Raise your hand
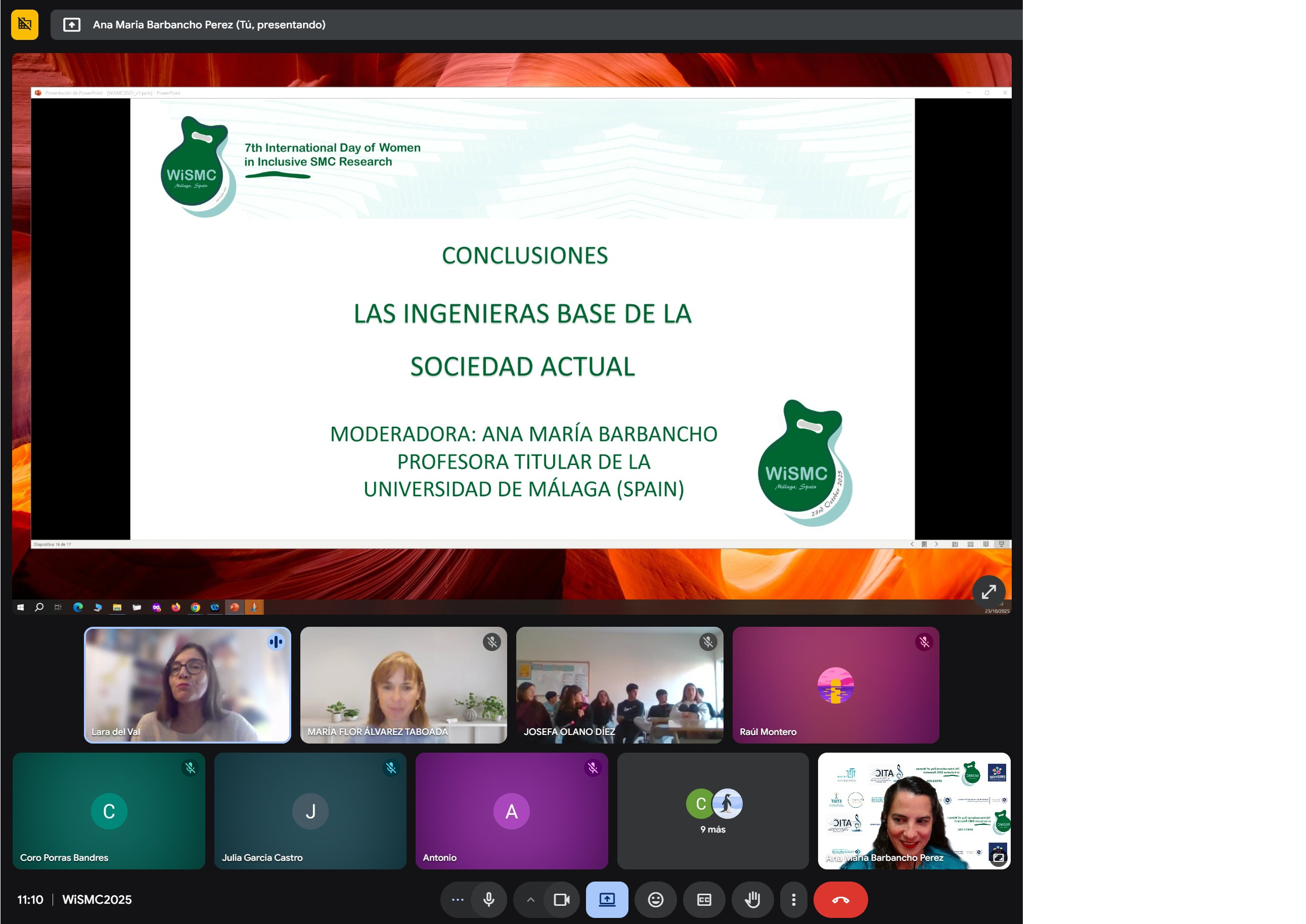Screen dimensions: 1306x924 [x=752, y=900]
